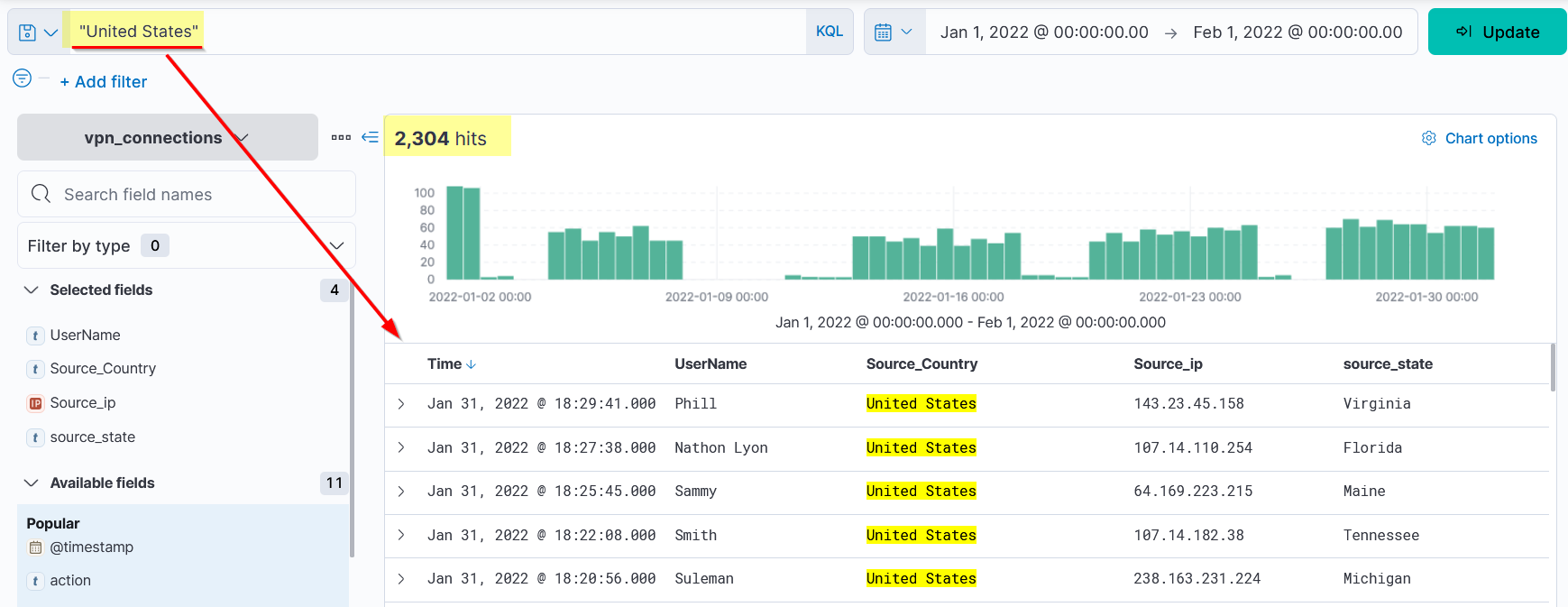Select the action field under Popular
Viewport: 1568px width, 607px height.
click(x=70, y=581)
